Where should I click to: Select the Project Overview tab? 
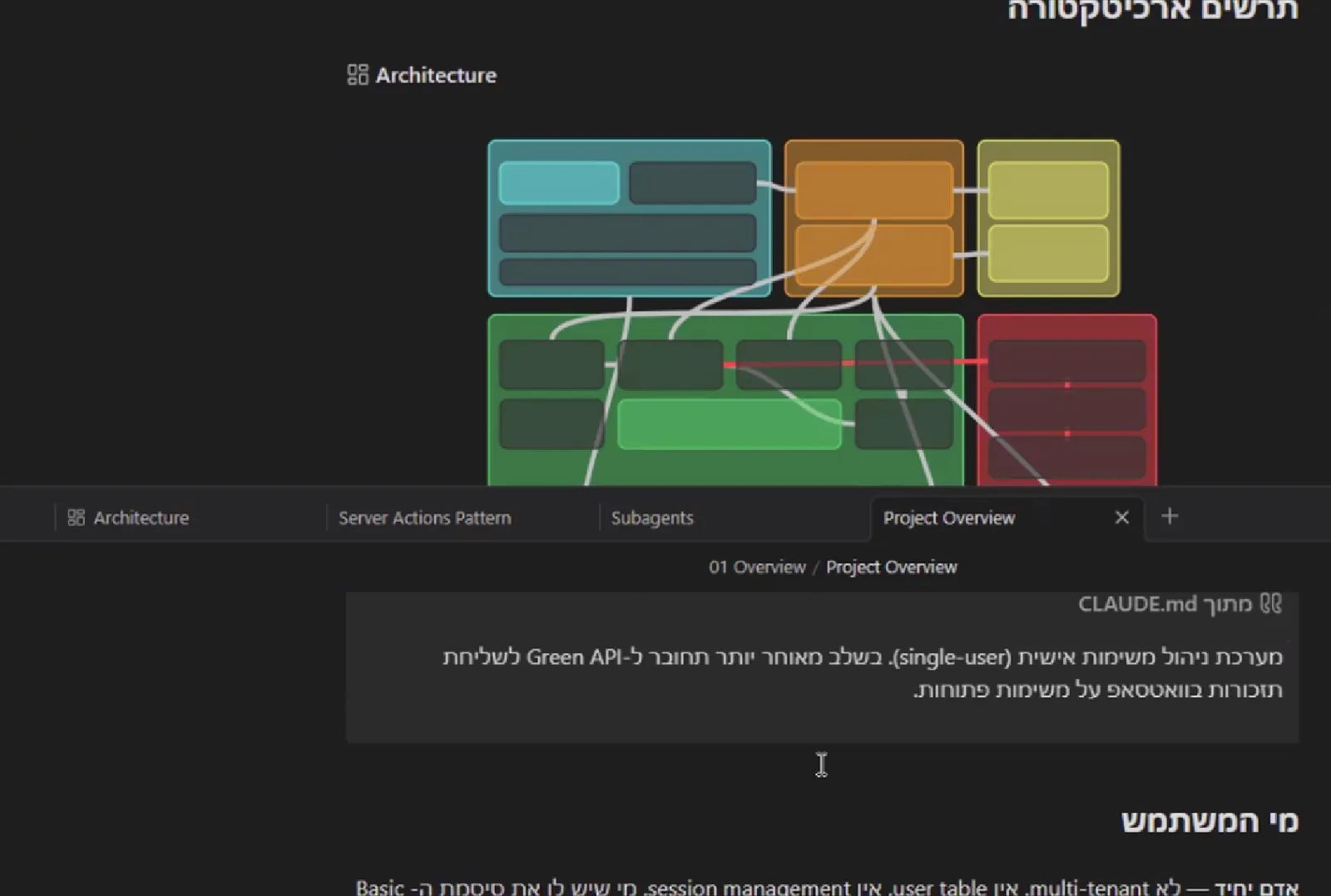click(949, 517)
